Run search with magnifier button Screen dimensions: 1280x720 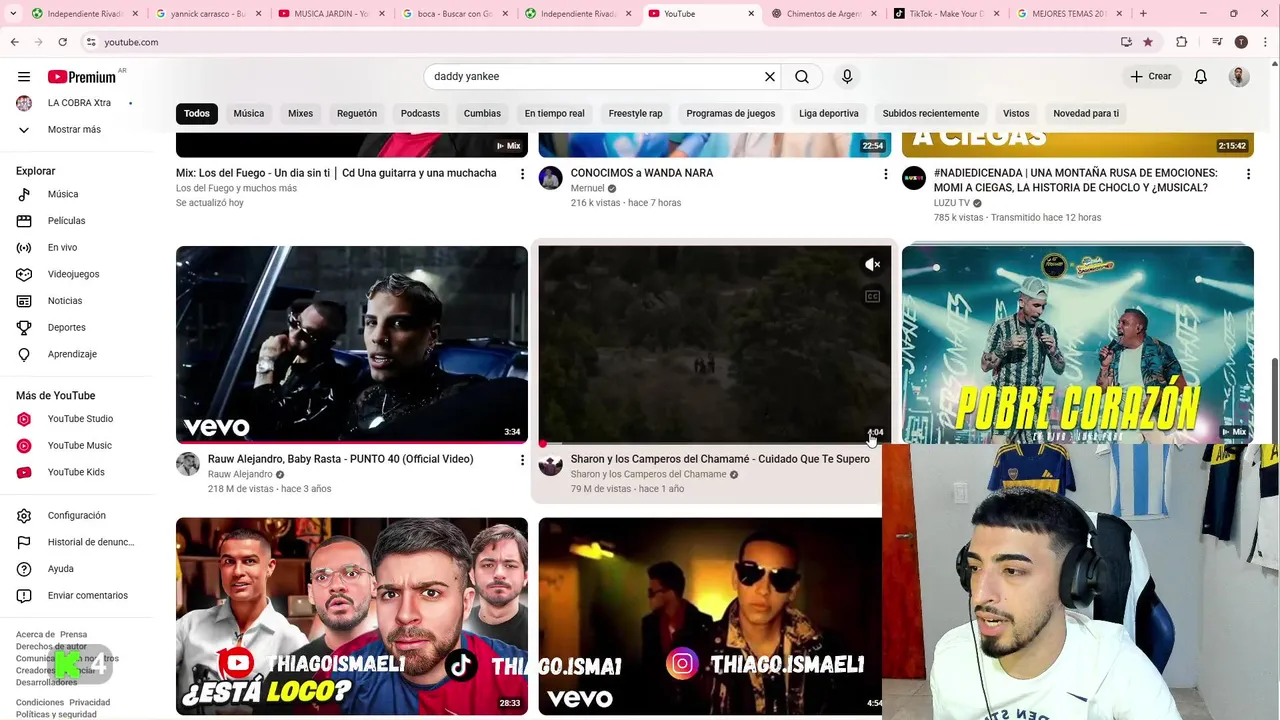coord(802,77)
